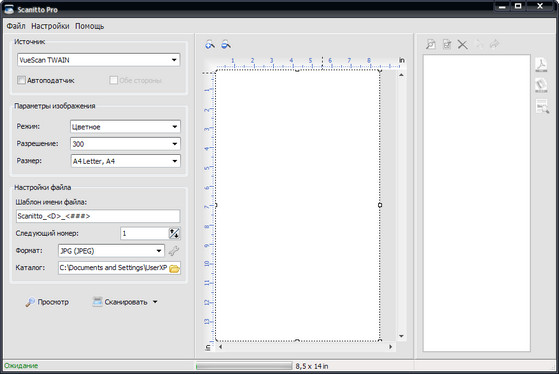Toggle the Обе стороны checkbox
This screenshot has height=374, width=559.
pos(113,80)
